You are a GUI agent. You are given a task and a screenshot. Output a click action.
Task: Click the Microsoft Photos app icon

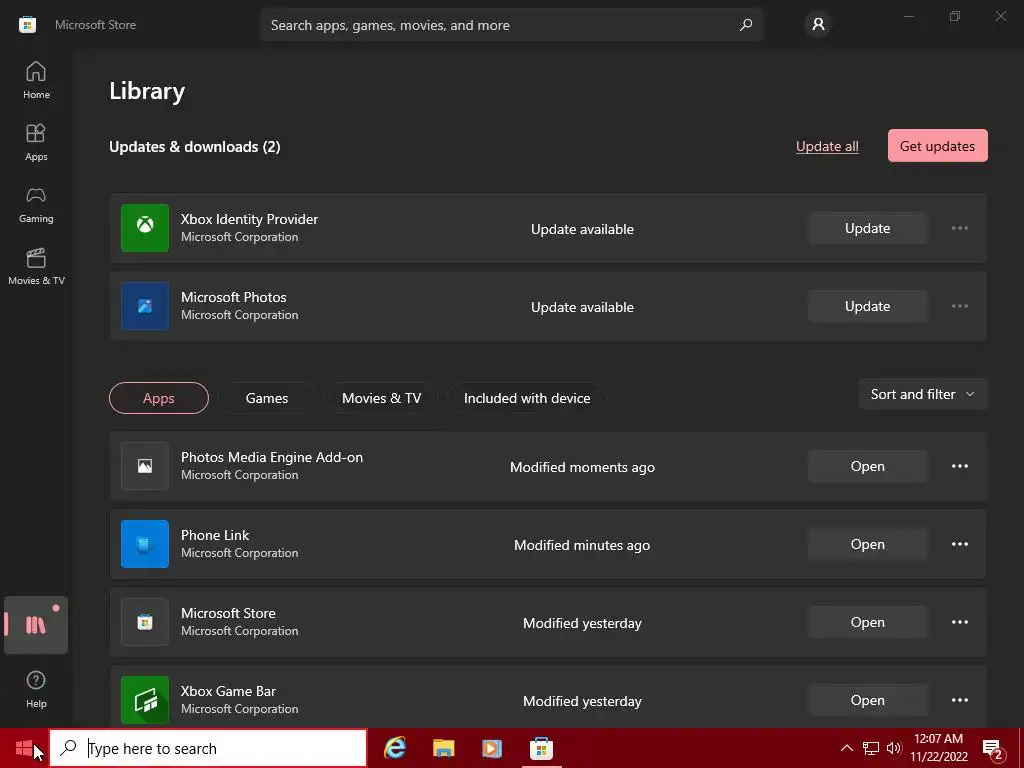coord(145,306)
